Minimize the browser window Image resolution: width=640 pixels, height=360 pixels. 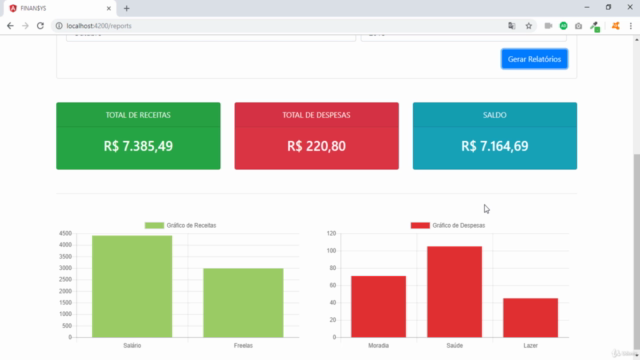[x=587, y=7]
